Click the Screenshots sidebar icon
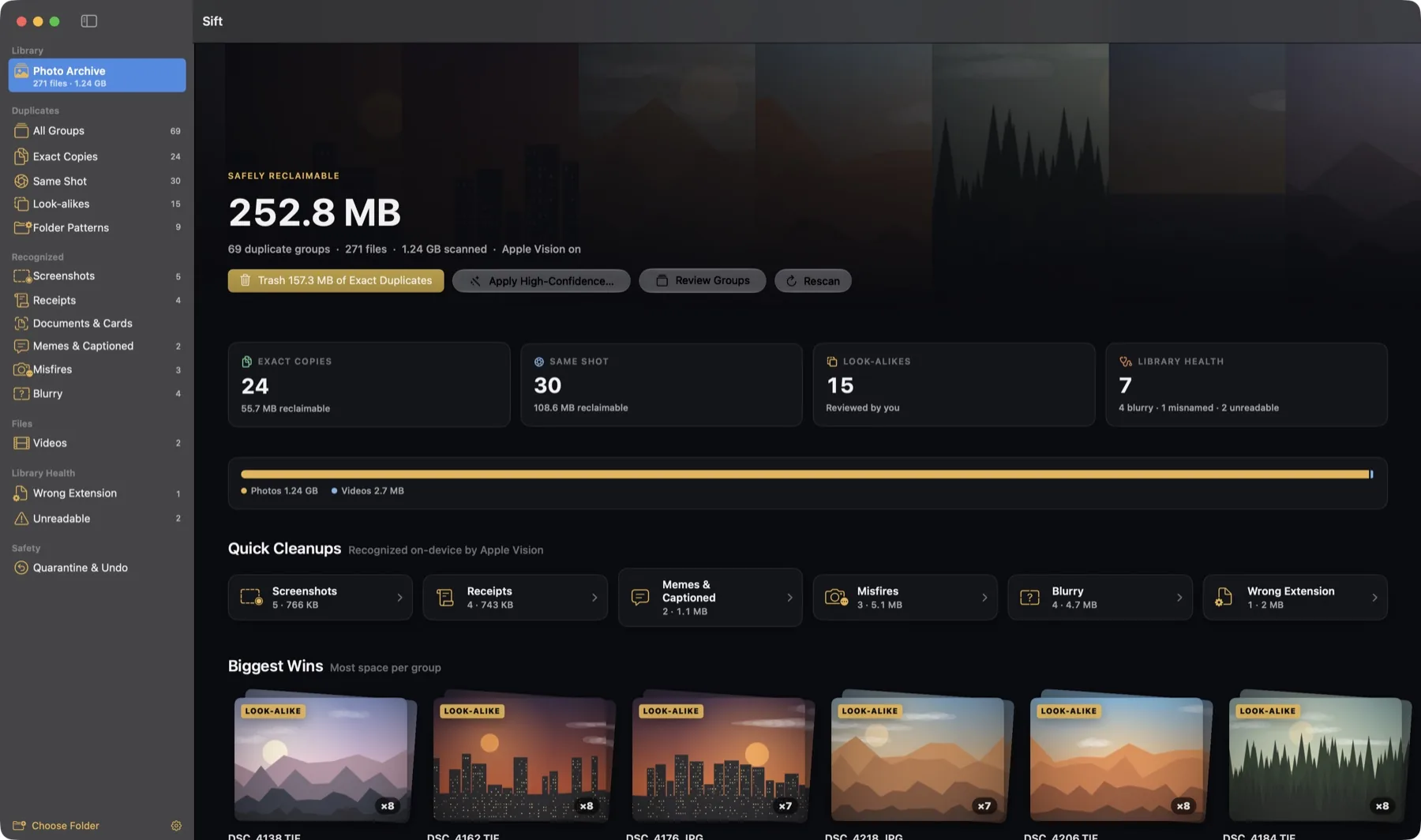This screenshot has height=840, width=1421. (22, 276)
